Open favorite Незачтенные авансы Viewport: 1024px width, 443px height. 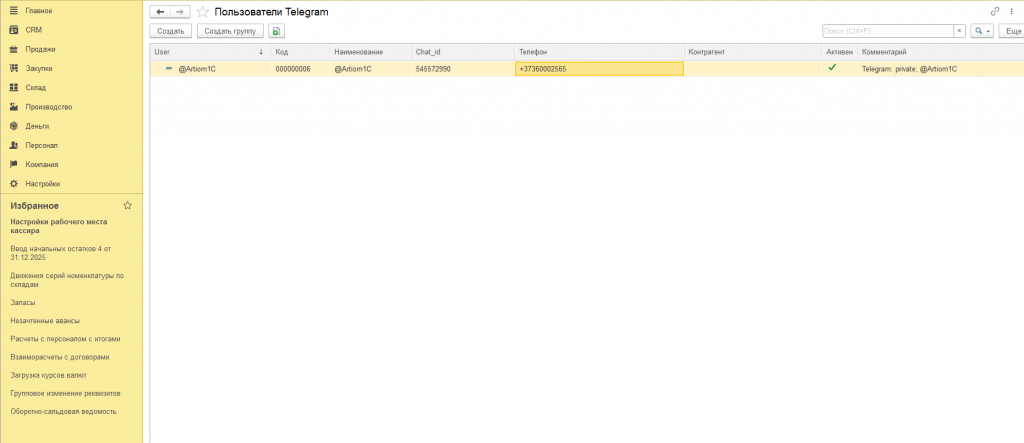[45, 321]
